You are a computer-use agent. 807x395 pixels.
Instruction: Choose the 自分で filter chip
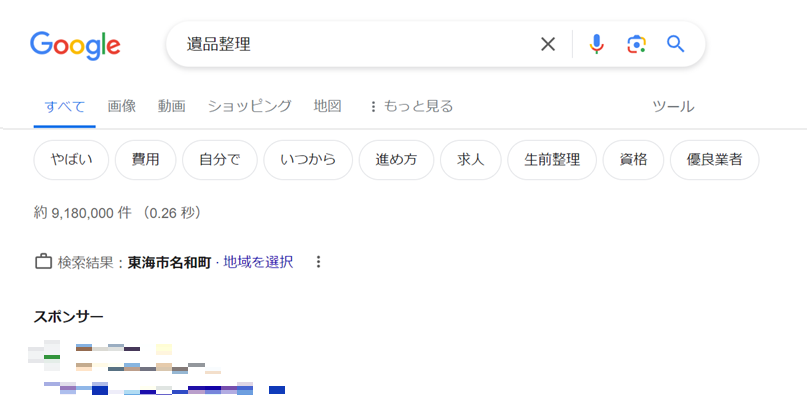pyautogui.click(x=220, y=160)
